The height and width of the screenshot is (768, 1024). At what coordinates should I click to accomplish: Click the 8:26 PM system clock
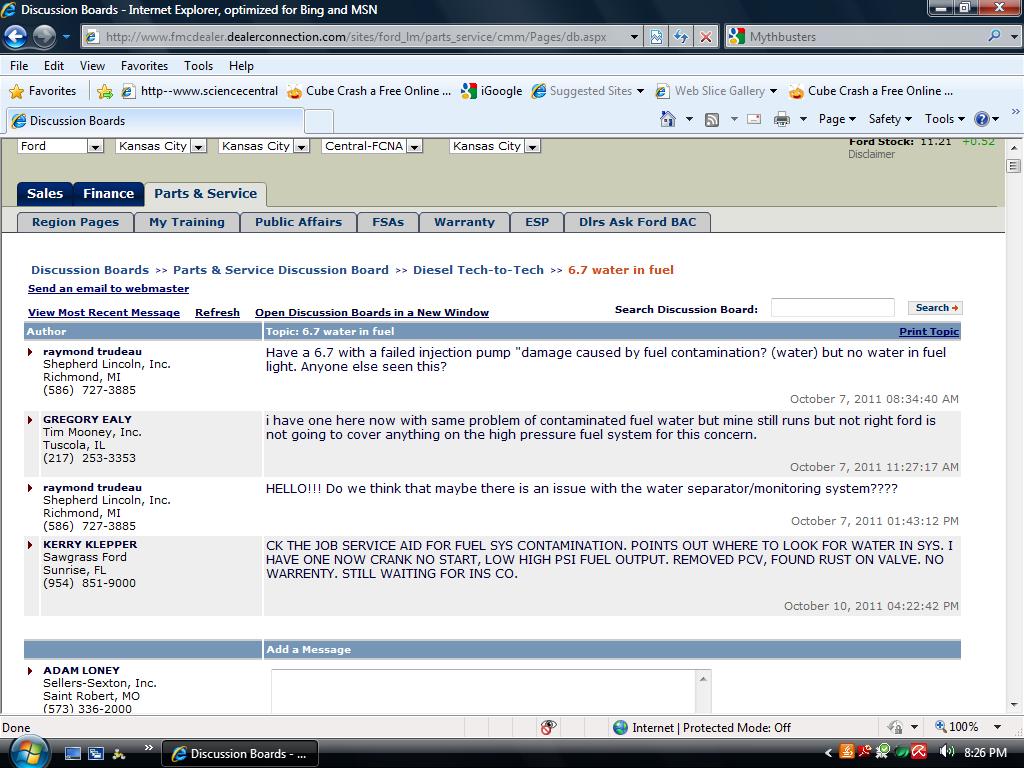click(985, 753)
